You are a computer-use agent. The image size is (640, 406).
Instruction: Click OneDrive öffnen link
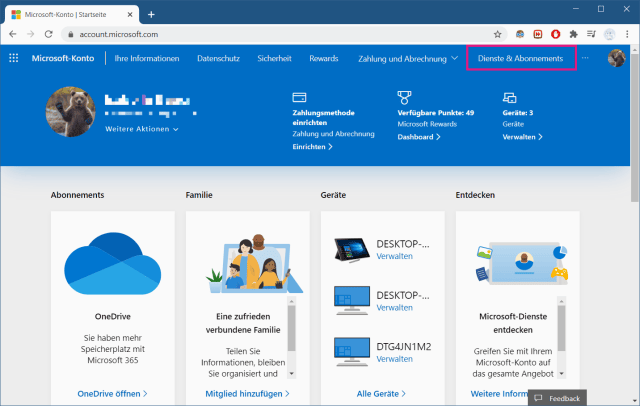coord(112,394)
